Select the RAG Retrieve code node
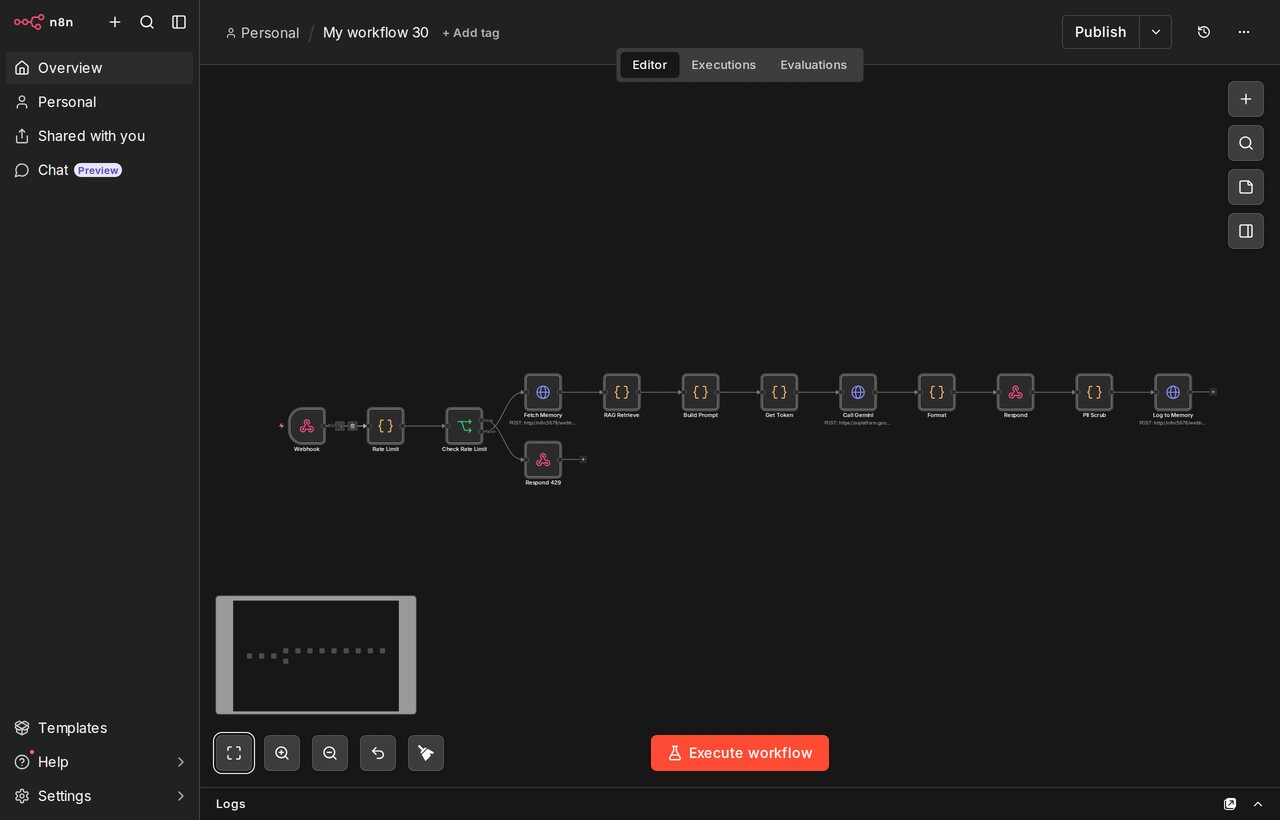 (x=622, y=392)
